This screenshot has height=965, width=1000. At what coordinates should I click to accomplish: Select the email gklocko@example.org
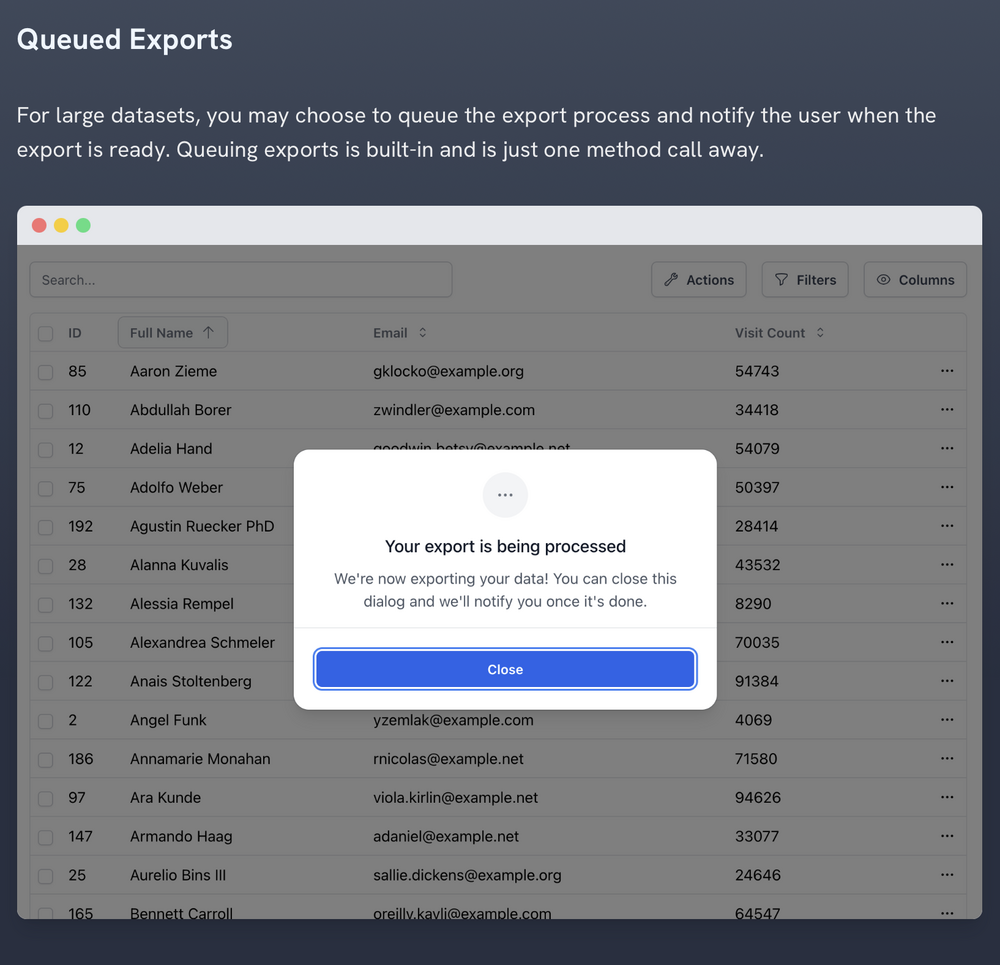(448, 371)
